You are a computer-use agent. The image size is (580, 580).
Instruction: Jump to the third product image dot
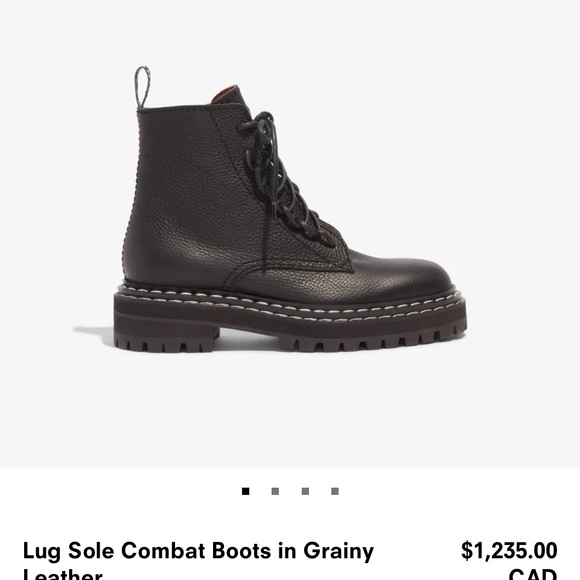click(305, 491)
